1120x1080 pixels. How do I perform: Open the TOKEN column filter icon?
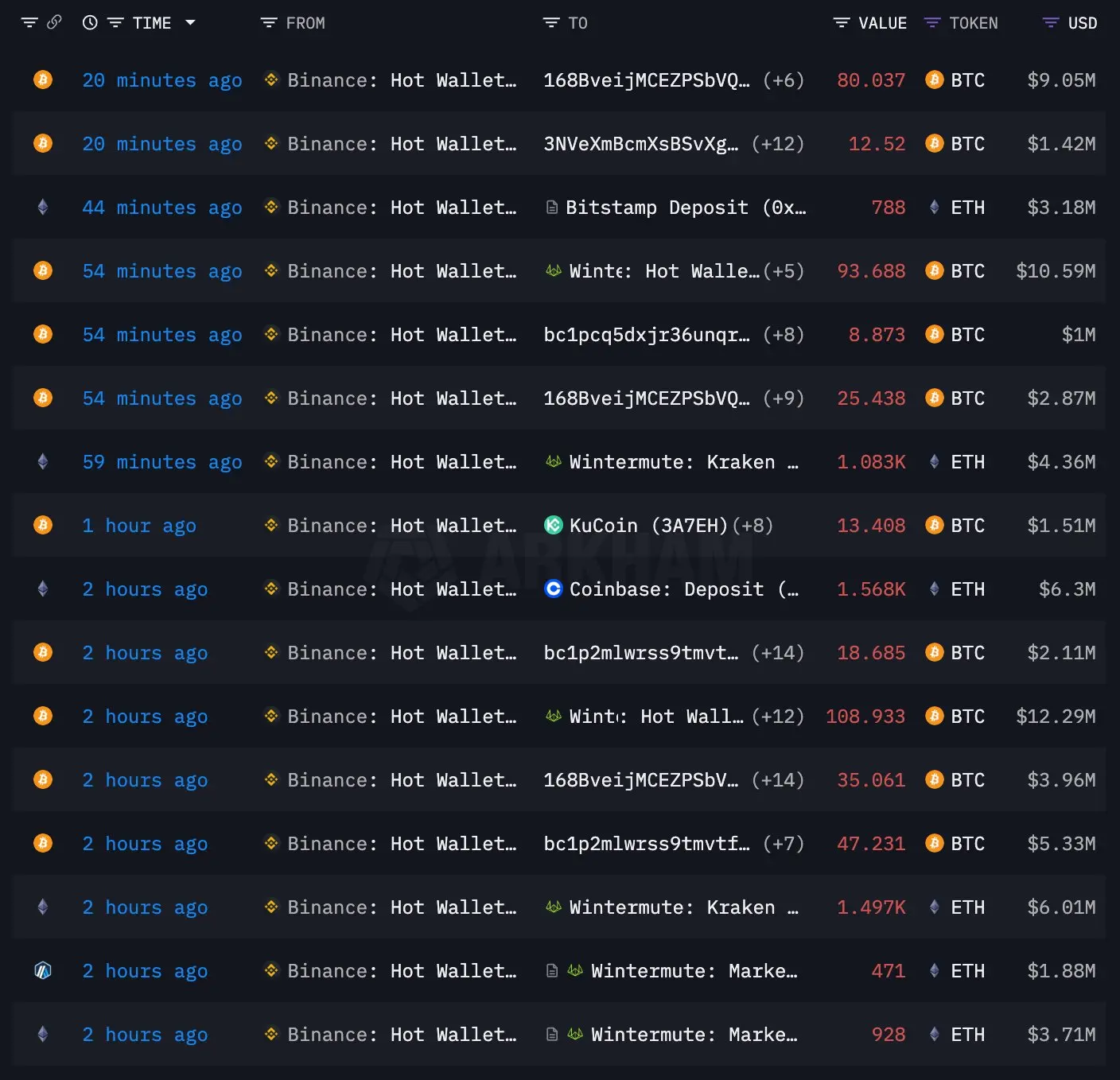pos(932,23)
